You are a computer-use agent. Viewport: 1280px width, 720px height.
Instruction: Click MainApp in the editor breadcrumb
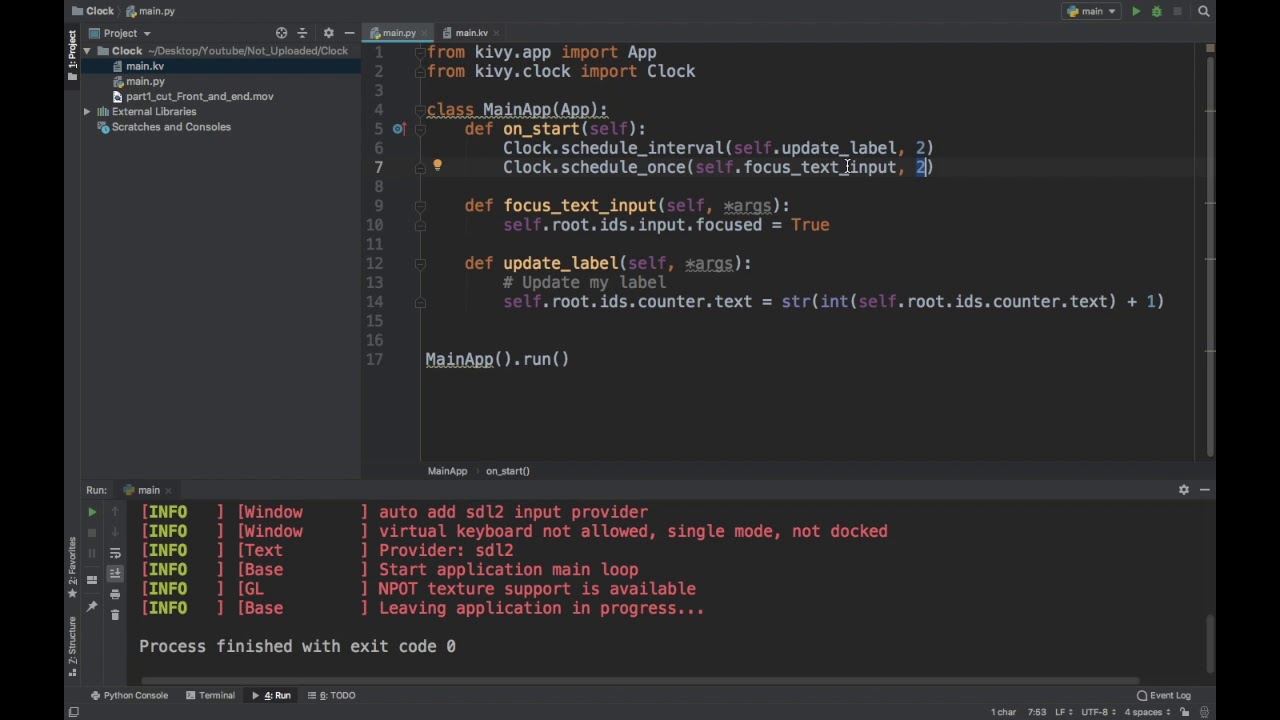pyautogui.click(x=447, y=471)
